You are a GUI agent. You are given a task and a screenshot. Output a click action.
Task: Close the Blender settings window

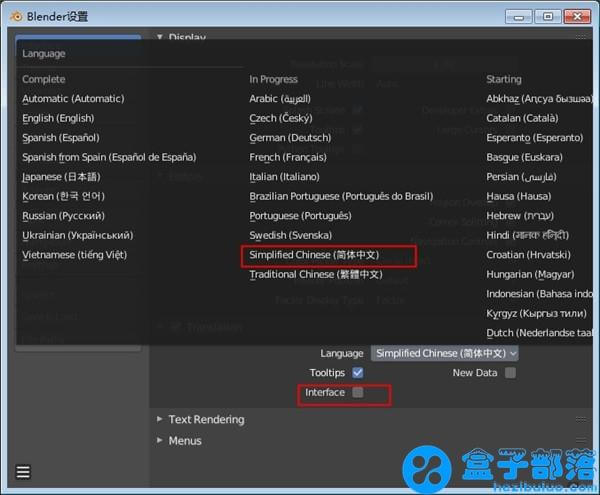click(x=577, y=17)
